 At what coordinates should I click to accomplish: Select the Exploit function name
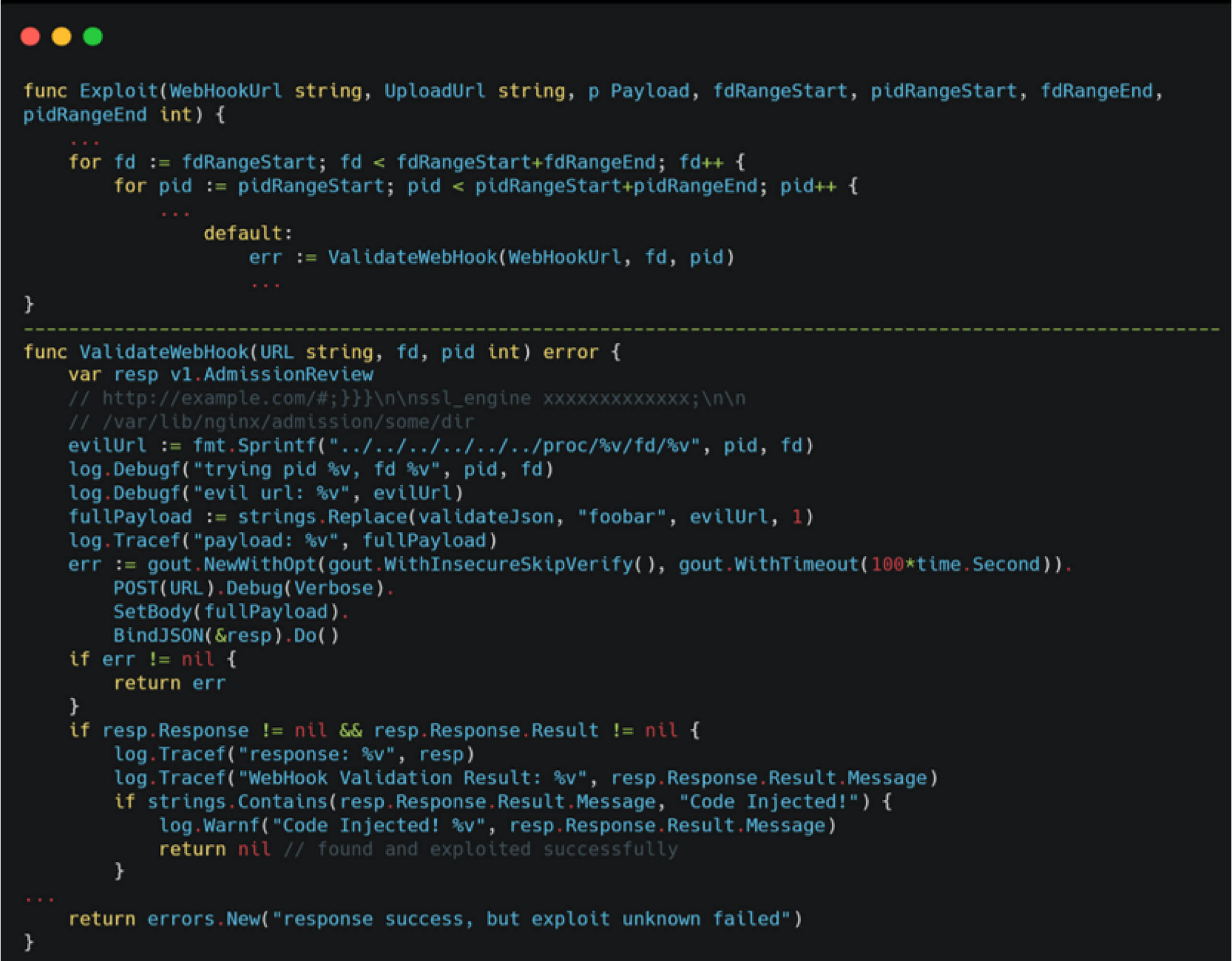pyautogui.click(x=119, y=90)
